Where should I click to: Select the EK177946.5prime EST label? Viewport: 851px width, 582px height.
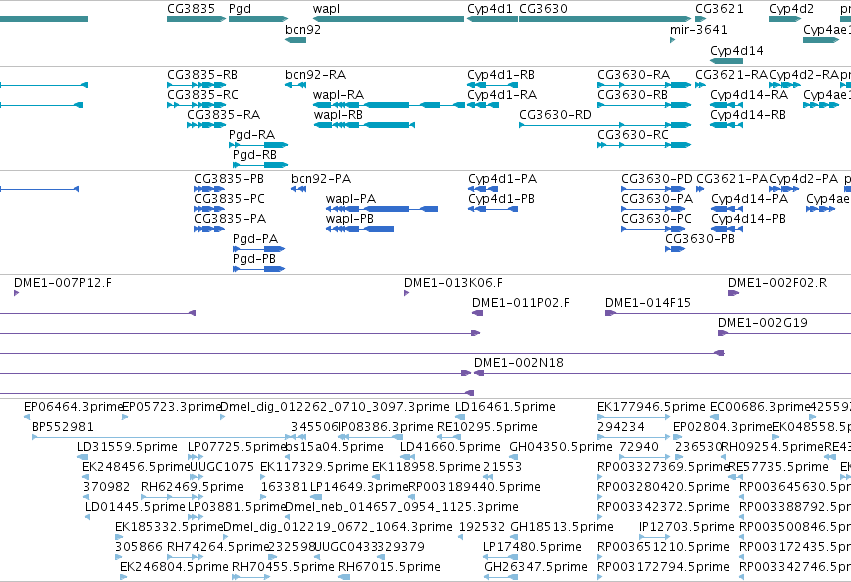click(651, 407)
